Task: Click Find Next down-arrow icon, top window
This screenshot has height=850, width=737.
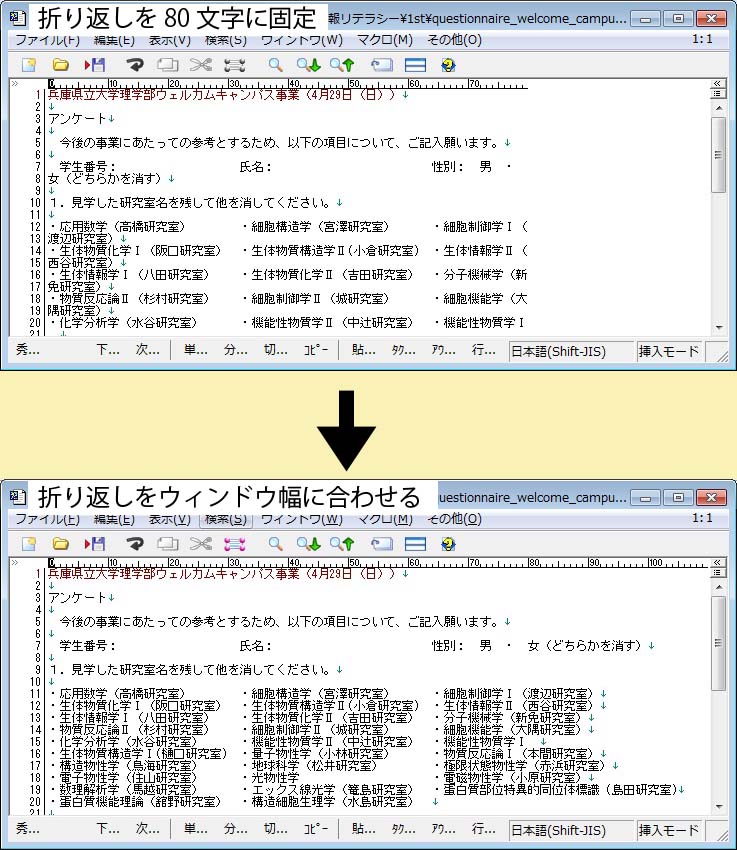Action: [x=309, y=65]
